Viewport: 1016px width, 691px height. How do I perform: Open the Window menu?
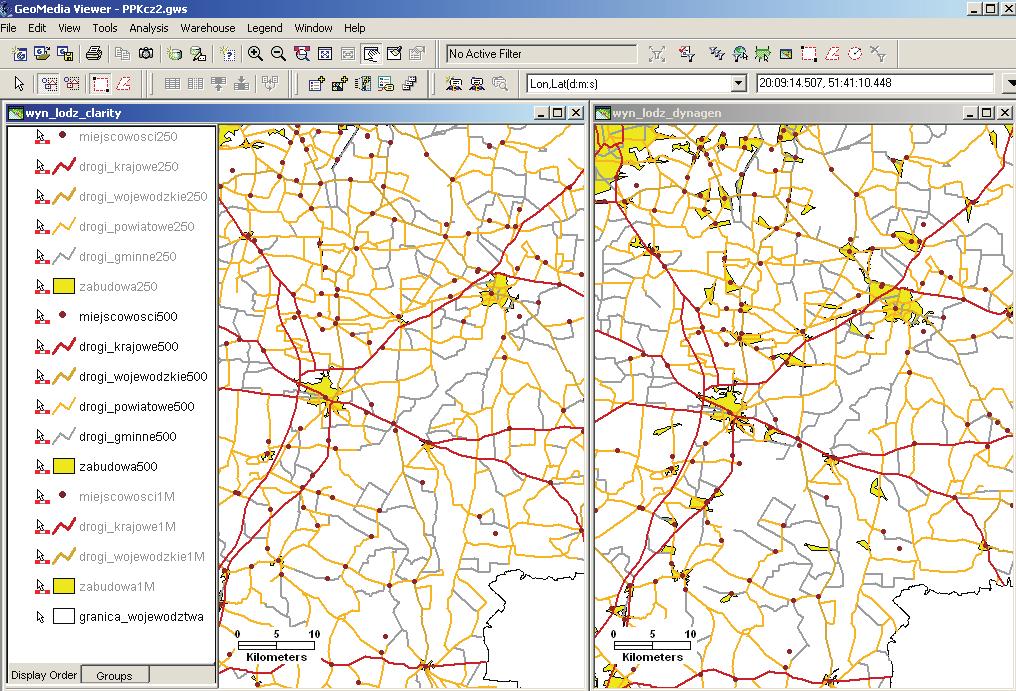[313, 28]
